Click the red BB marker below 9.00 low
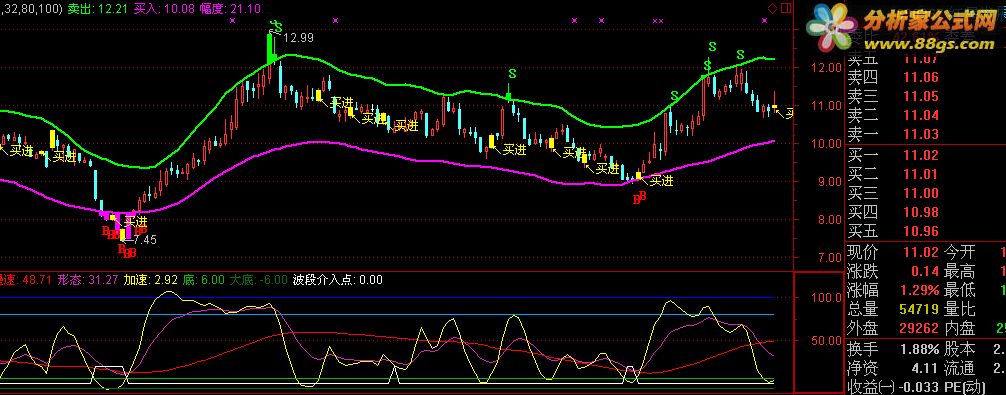The height and width of the screenshot is (395, 1006). pos(639,198)
